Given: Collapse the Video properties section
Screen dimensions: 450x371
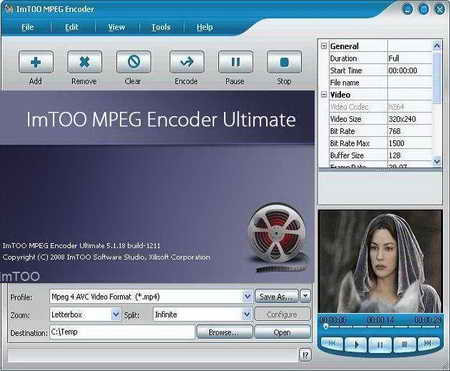Looking at the screenshot, I should pos(324,95).
